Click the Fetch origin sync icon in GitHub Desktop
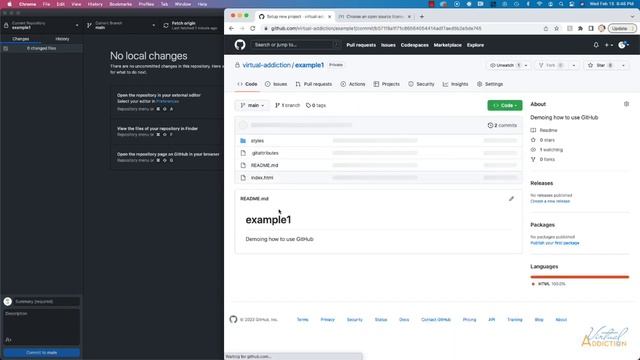640x360 pixels. click(x=166, y=25)
